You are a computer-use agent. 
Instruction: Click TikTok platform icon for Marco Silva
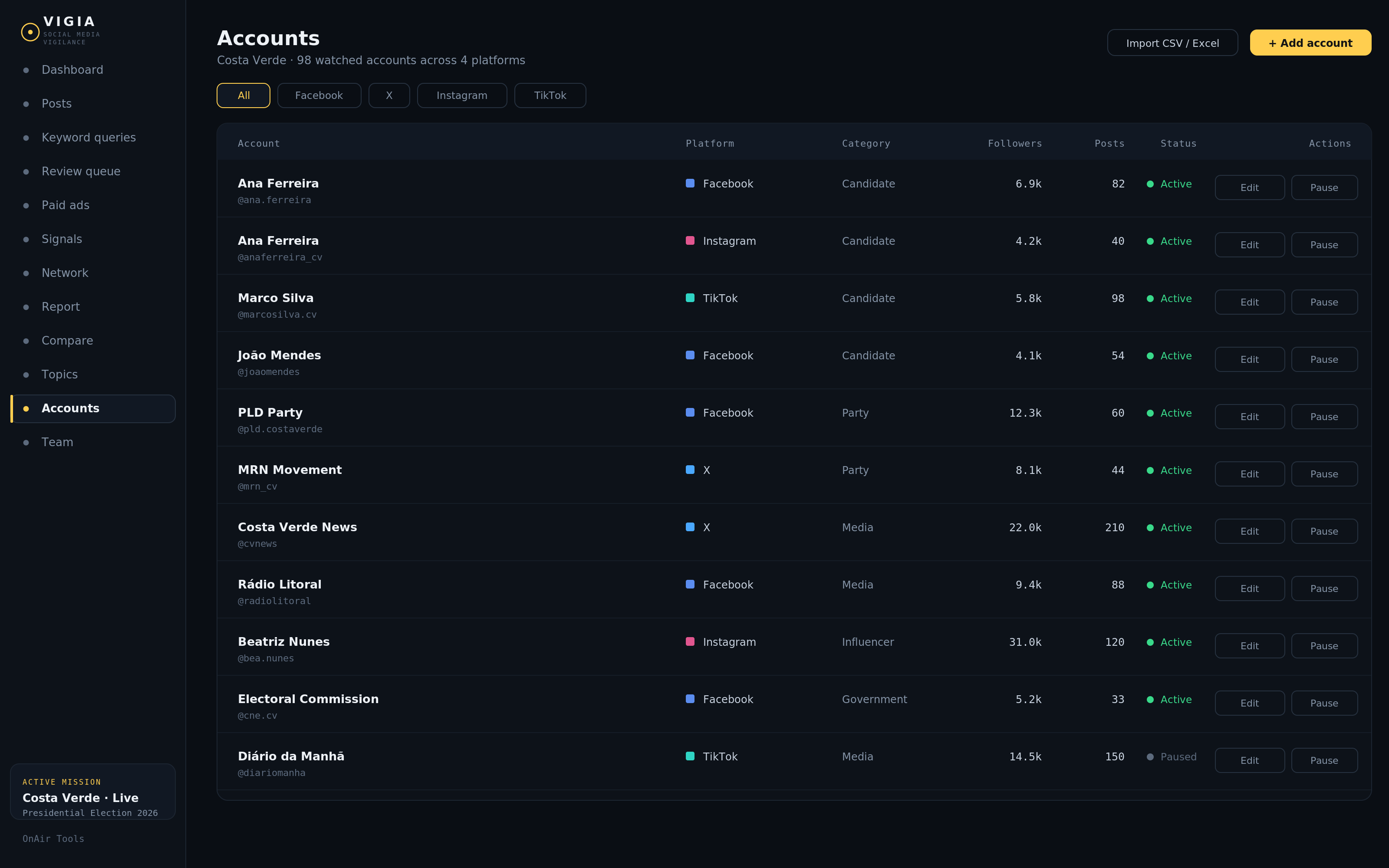click(x=690, y=298)
